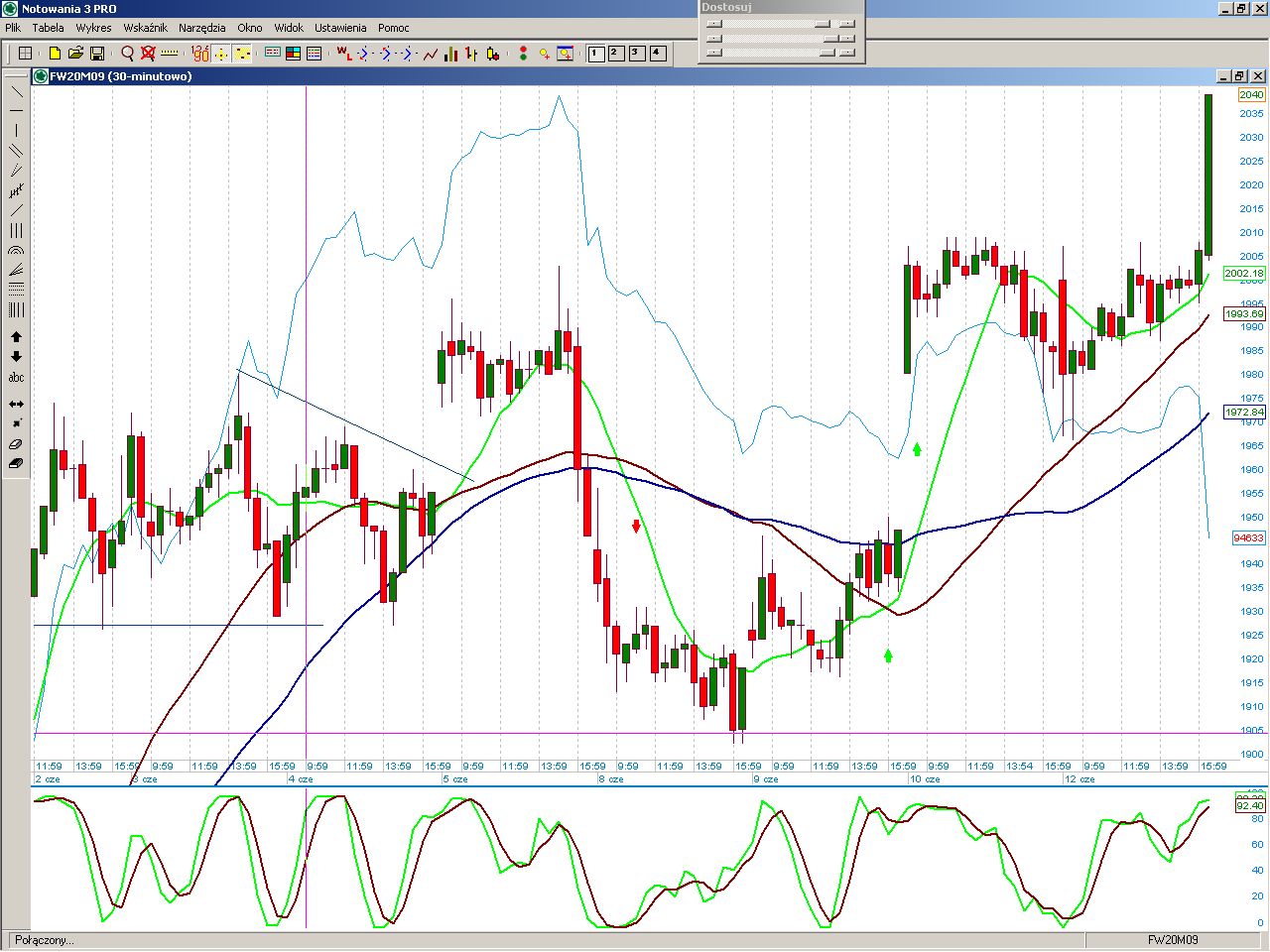Click the 1972.84 price label
The width and height of the screenshot is (1270, 952).
point(1244,413)
